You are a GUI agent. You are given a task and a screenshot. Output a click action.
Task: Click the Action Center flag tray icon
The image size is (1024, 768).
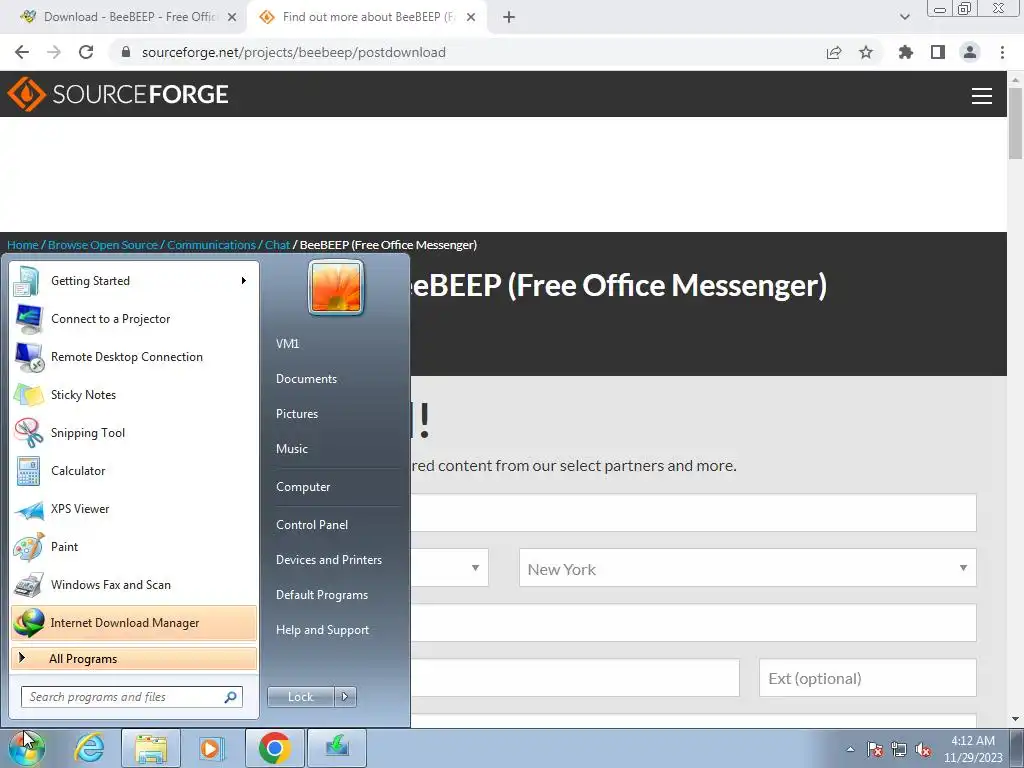pos(875,749)
